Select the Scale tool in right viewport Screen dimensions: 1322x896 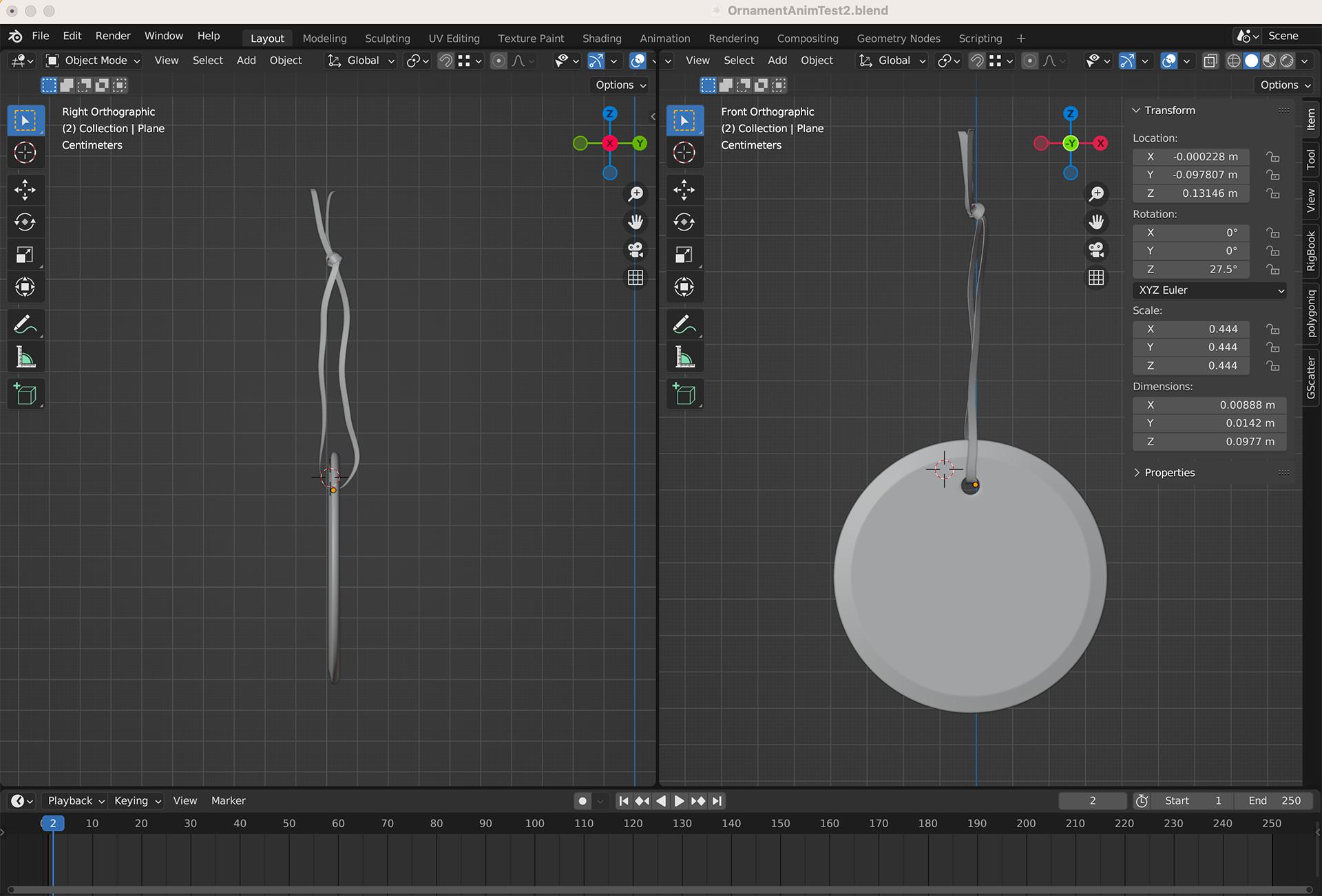coord(684,255)
